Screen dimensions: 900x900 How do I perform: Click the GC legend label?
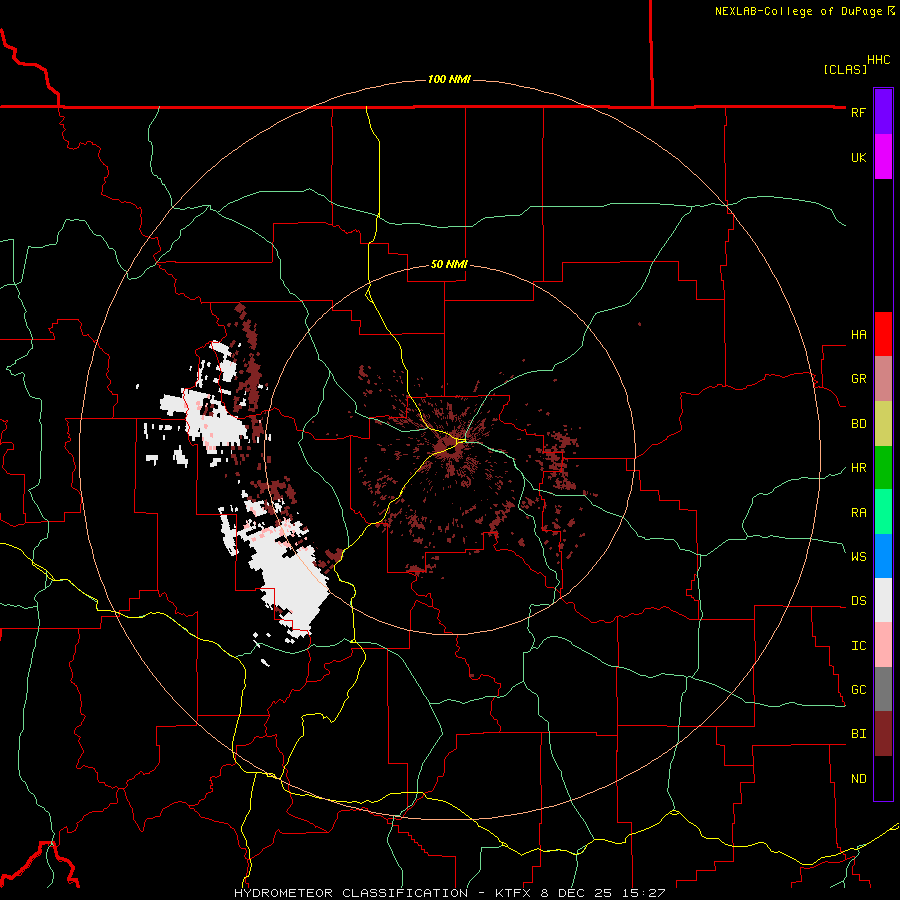[858, 690]
